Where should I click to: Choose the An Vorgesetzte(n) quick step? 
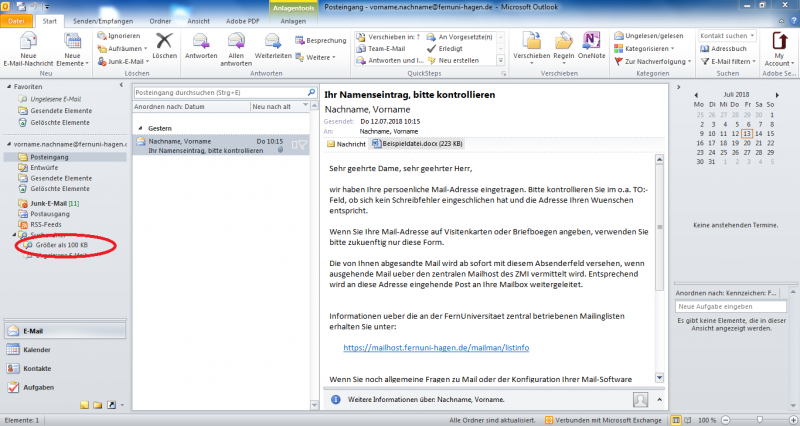click(460, 37)
